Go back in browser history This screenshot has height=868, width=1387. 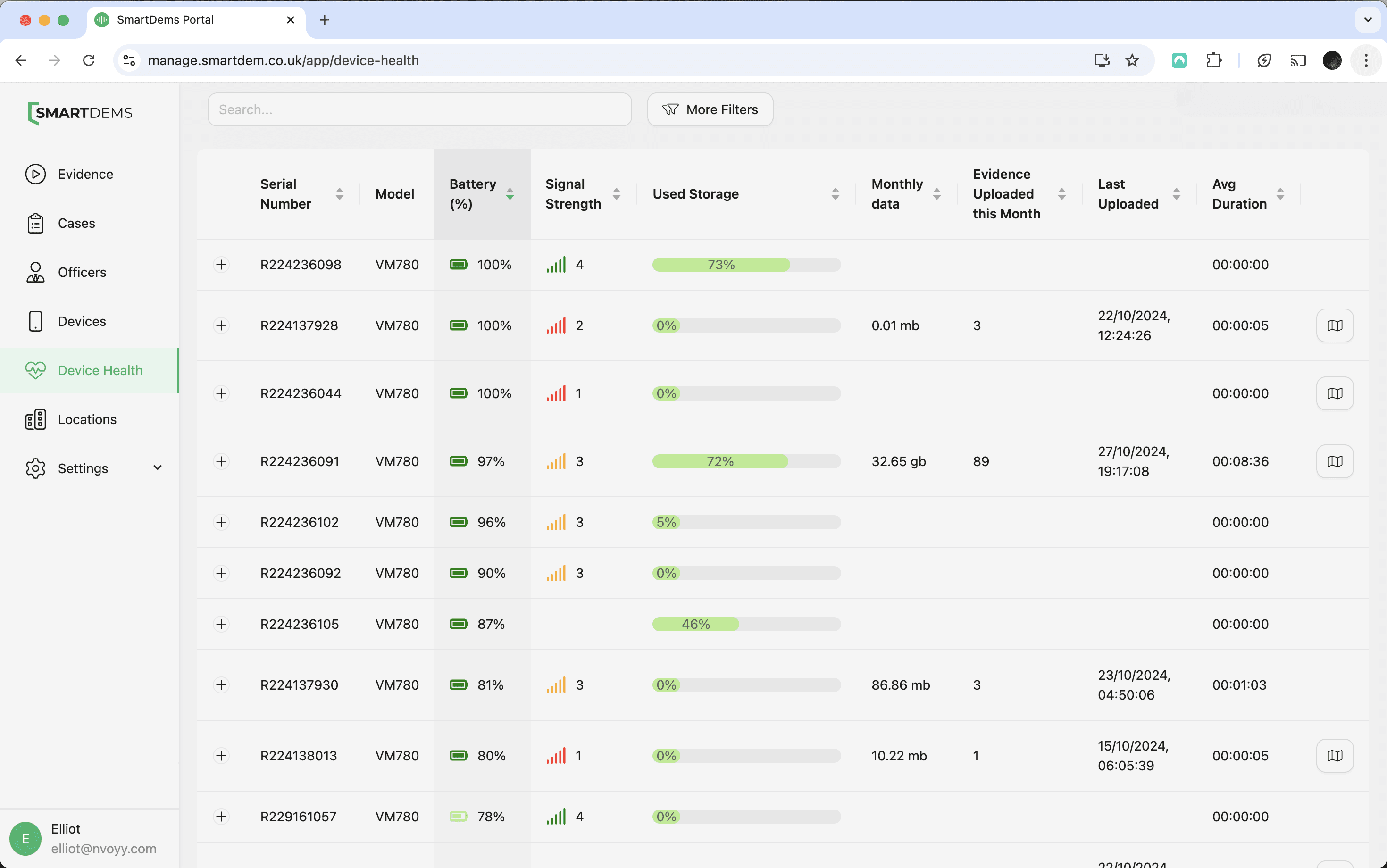pyautogui.click(x=21, y=60)
